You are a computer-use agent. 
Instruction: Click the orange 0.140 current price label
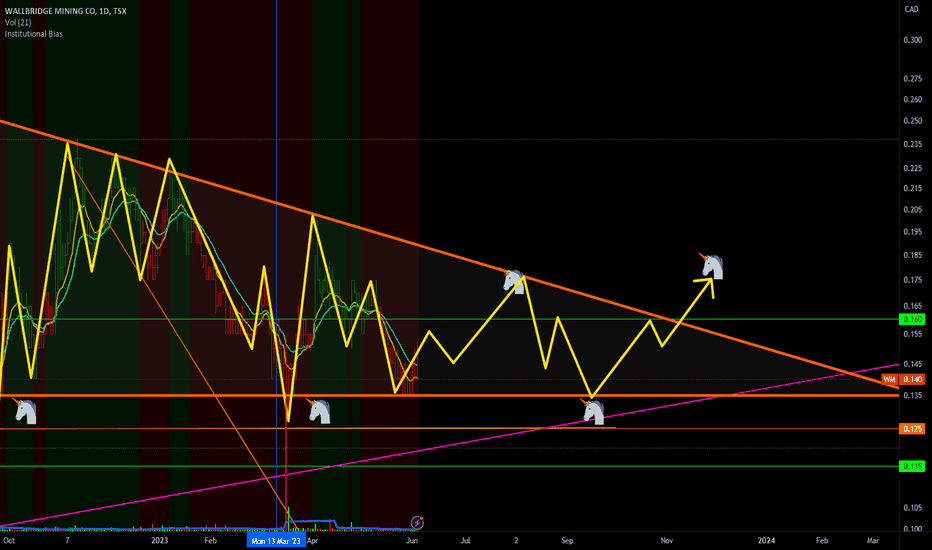[x=912, y=379]
